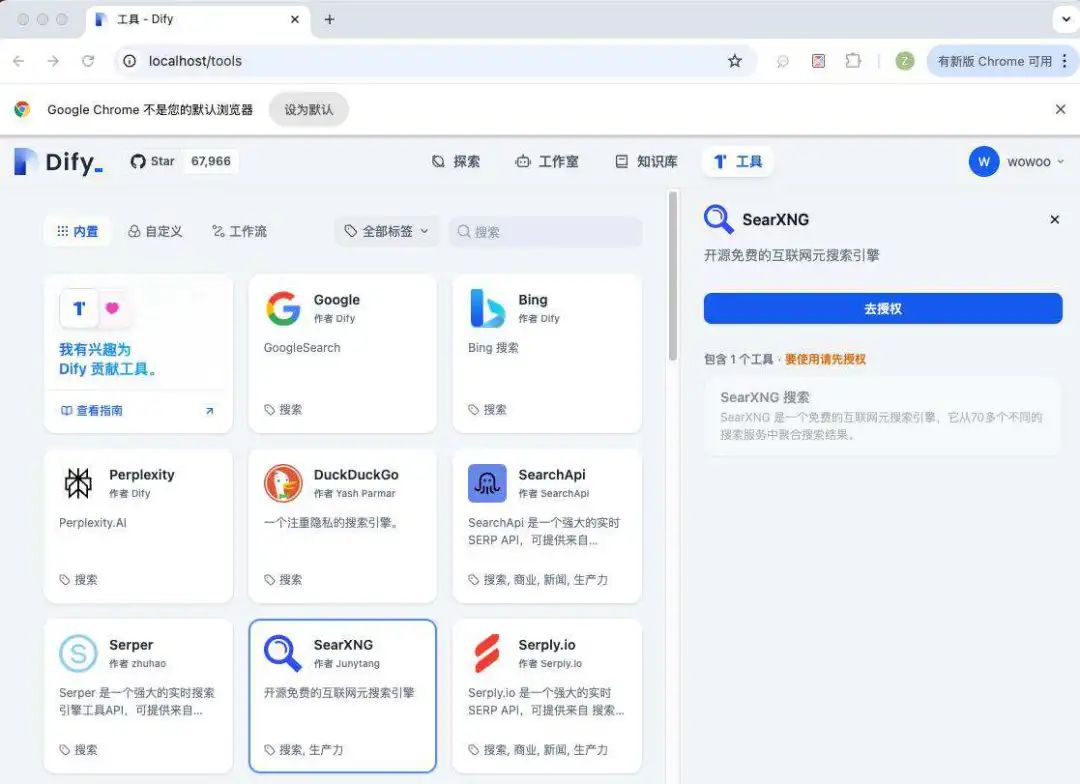Screen dimensions: 1080x784
Task: Click 开源免费的互联网元搜索引擎 panel description
Action: (791, 256)
